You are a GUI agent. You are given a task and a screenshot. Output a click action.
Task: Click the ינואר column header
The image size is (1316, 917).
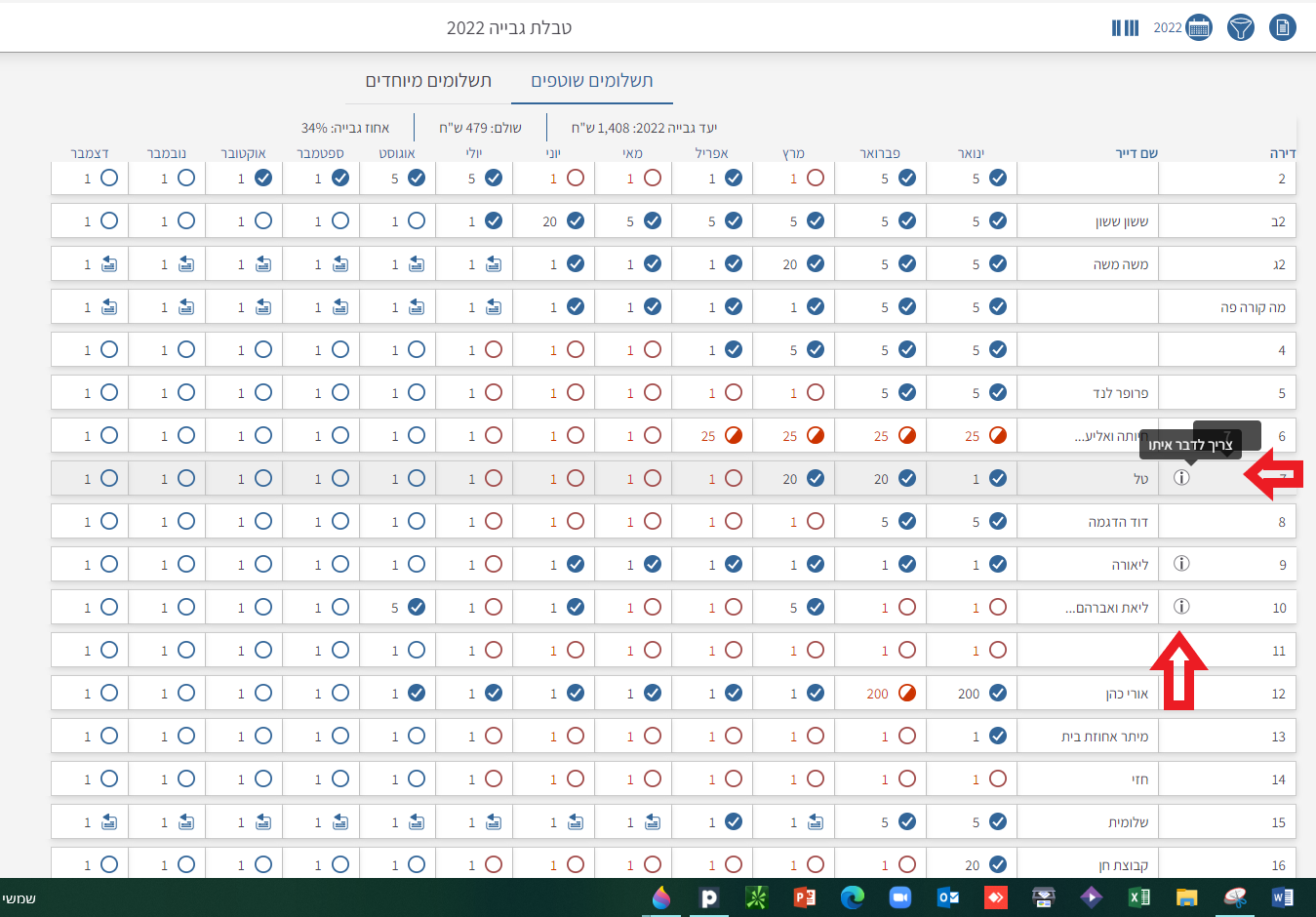point(971,153)
